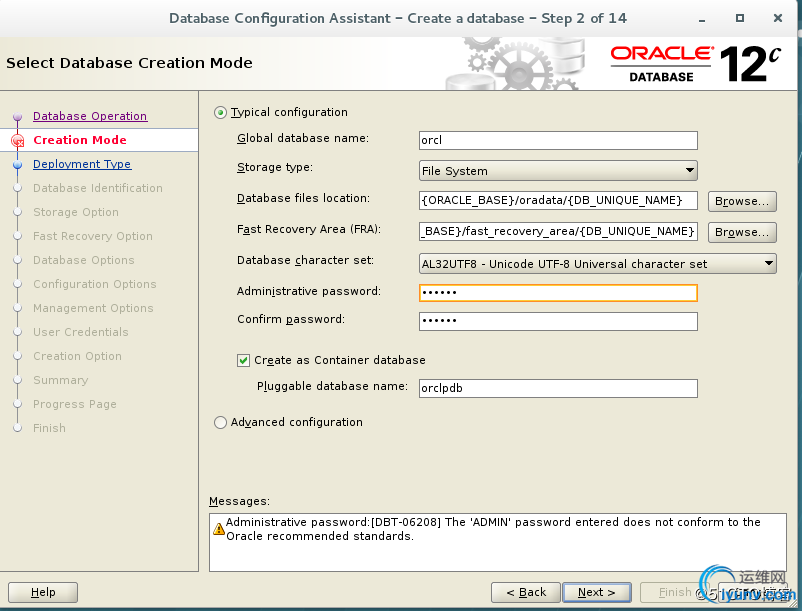
Task: Click the Pluggable database name field
Action: pos(558,388)
